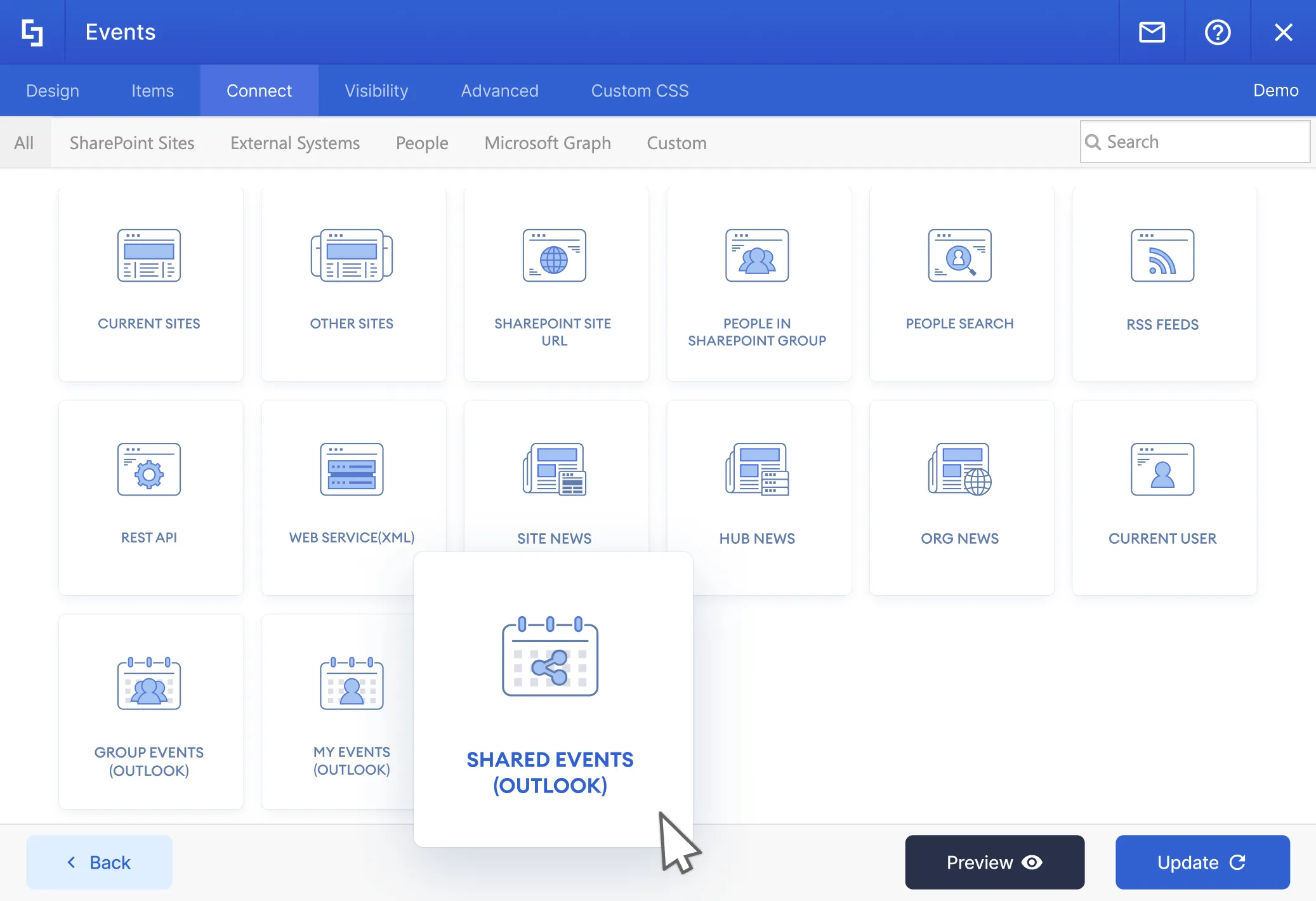The image size is (1316, 901).
Task: Choose Shared Events (Outlook) calendar tile
Action: click(551, 698)
